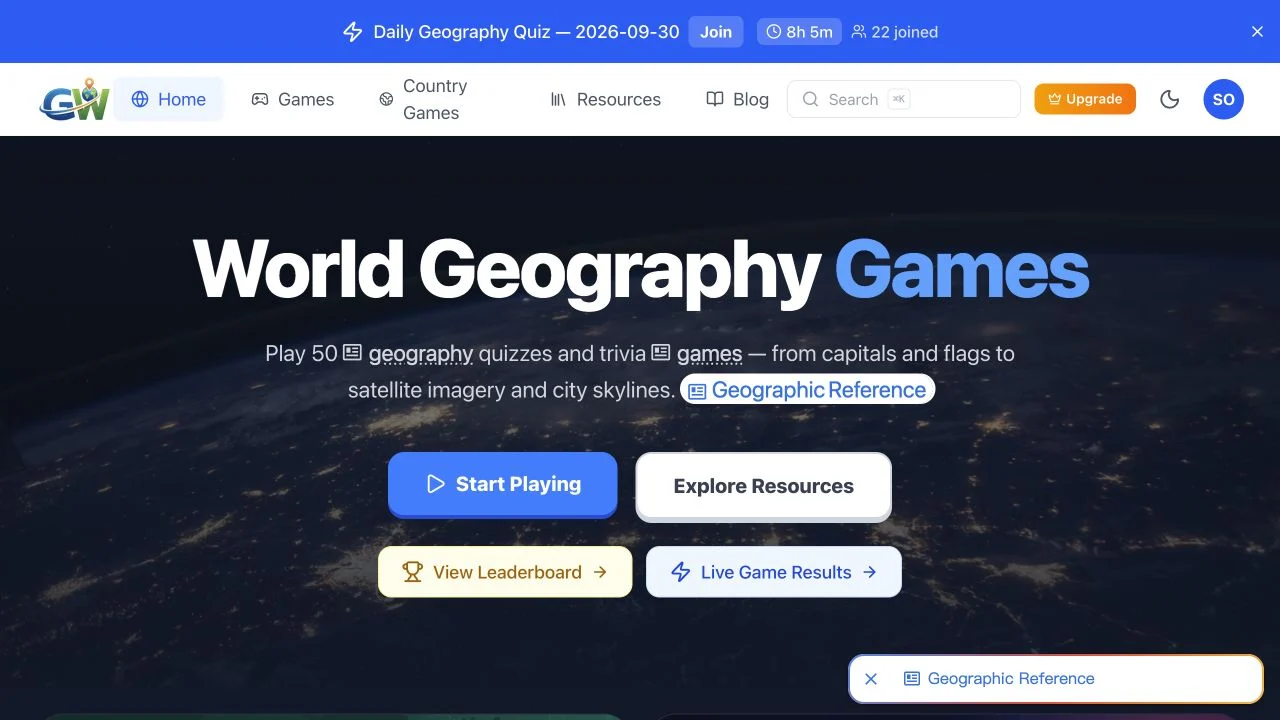Click the 8h 5m countdown badge
Viewport: 1280px width, 720px height.
point(799,32)
